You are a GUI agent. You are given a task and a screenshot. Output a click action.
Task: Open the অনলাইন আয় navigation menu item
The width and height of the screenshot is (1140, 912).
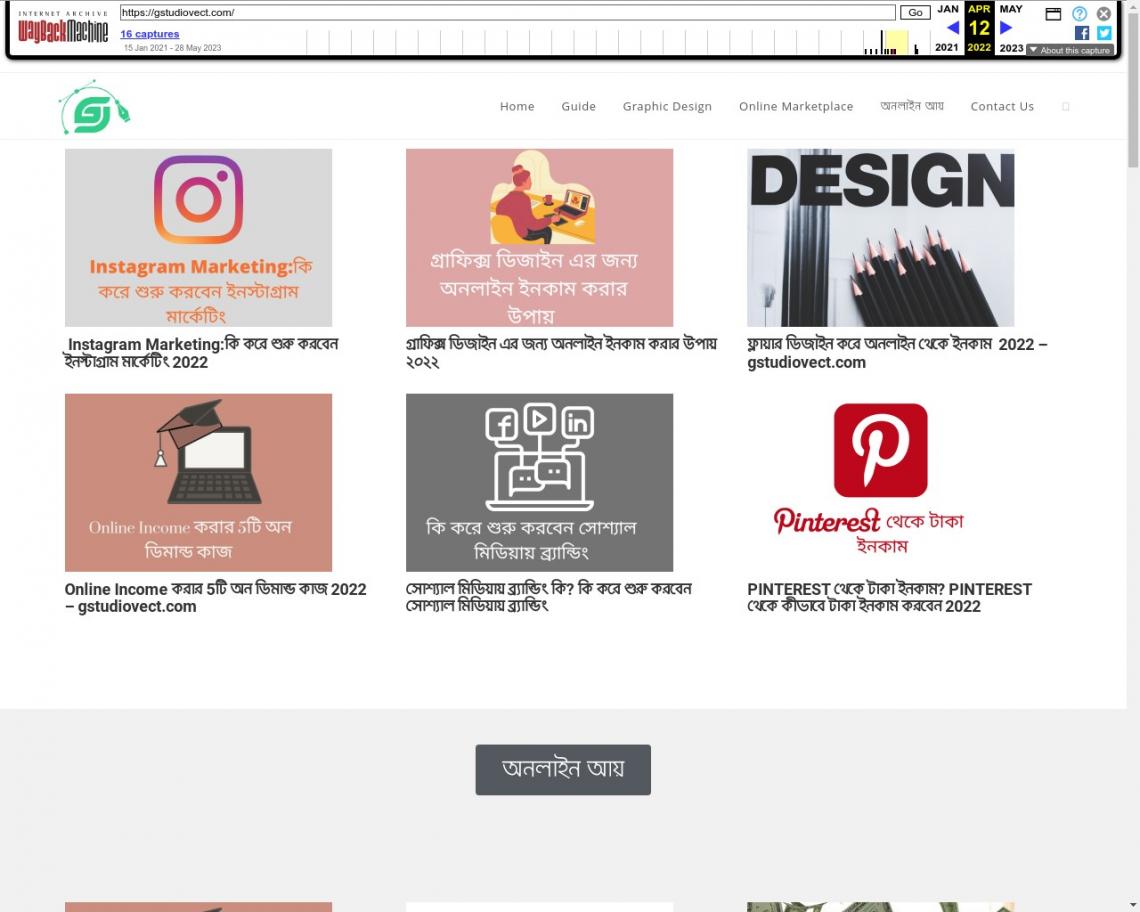point(912,106)
